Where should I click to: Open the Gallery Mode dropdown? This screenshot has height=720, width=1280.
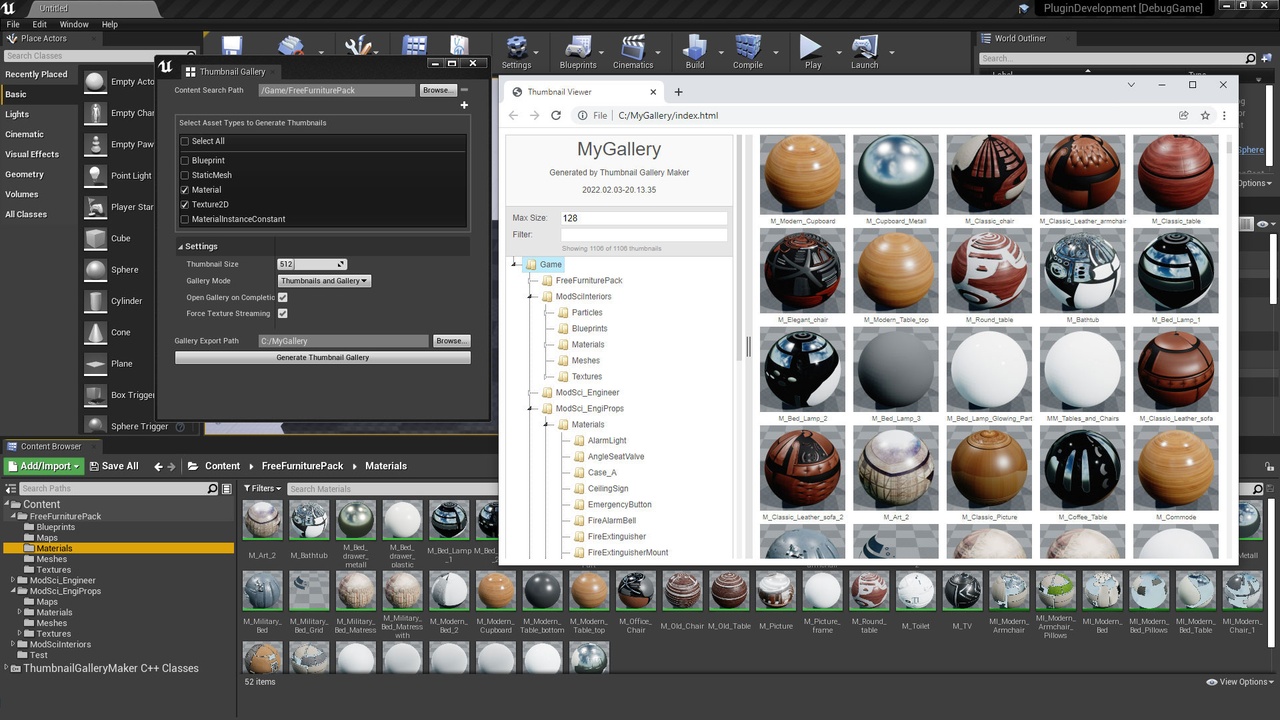[324, 281]
